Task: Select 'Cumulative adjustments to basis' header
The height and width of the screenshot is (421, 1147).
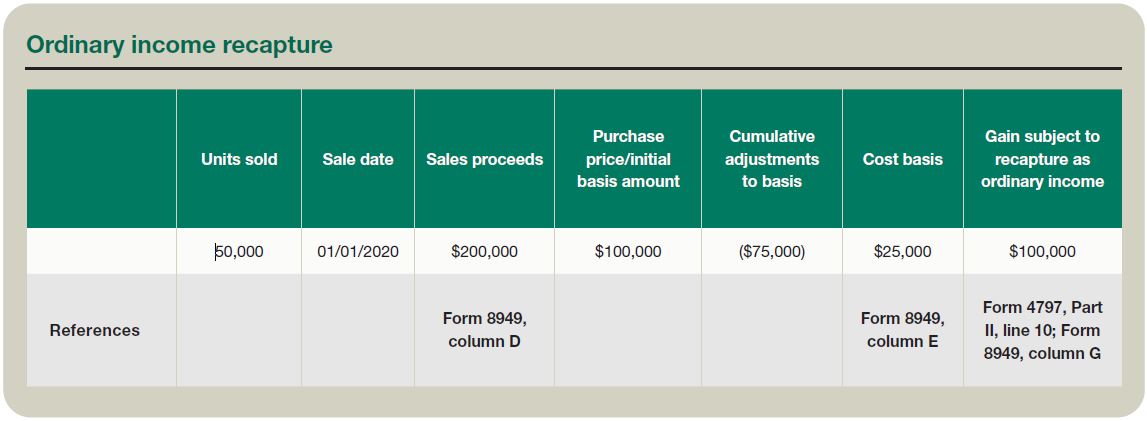Action: click(x=772, y=159)
